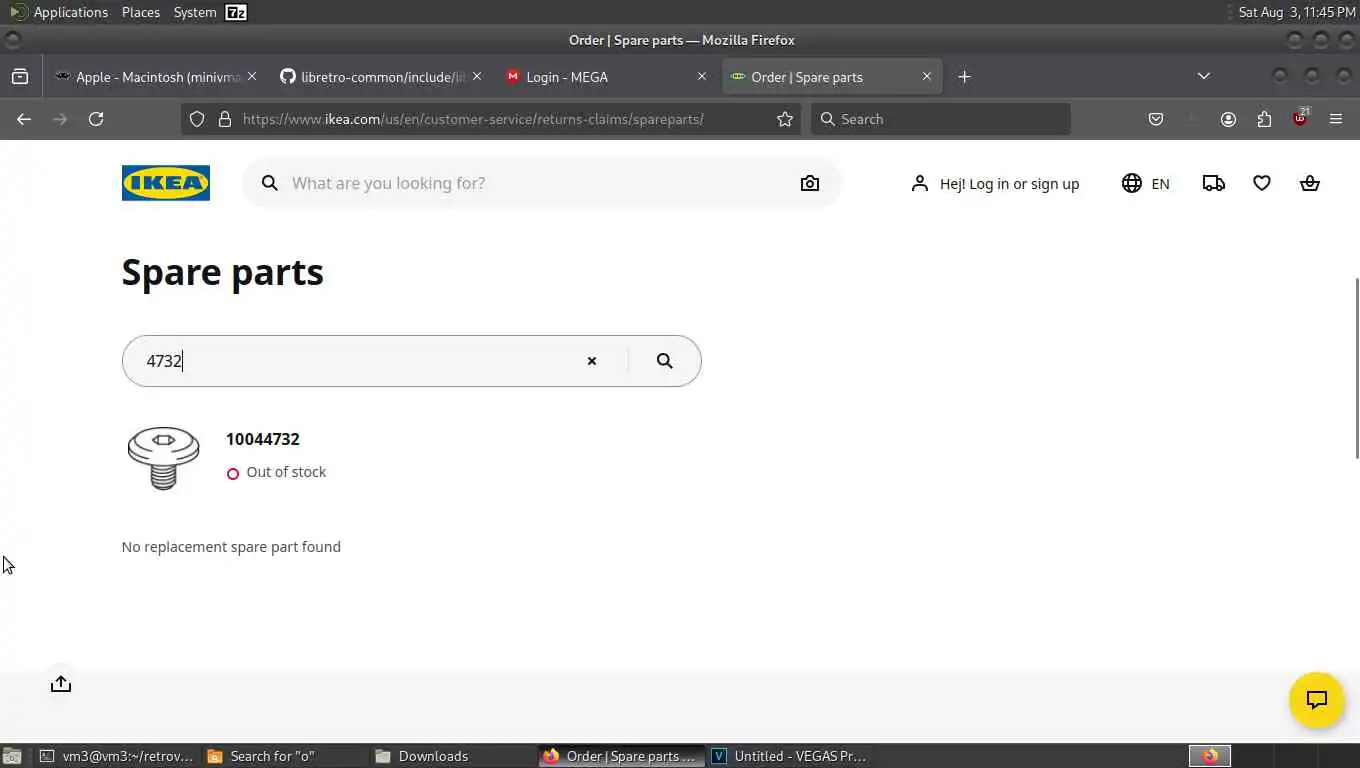View site info via padlock icon
This screenshot has width=1360, height=768.
[x=224, y=119]
